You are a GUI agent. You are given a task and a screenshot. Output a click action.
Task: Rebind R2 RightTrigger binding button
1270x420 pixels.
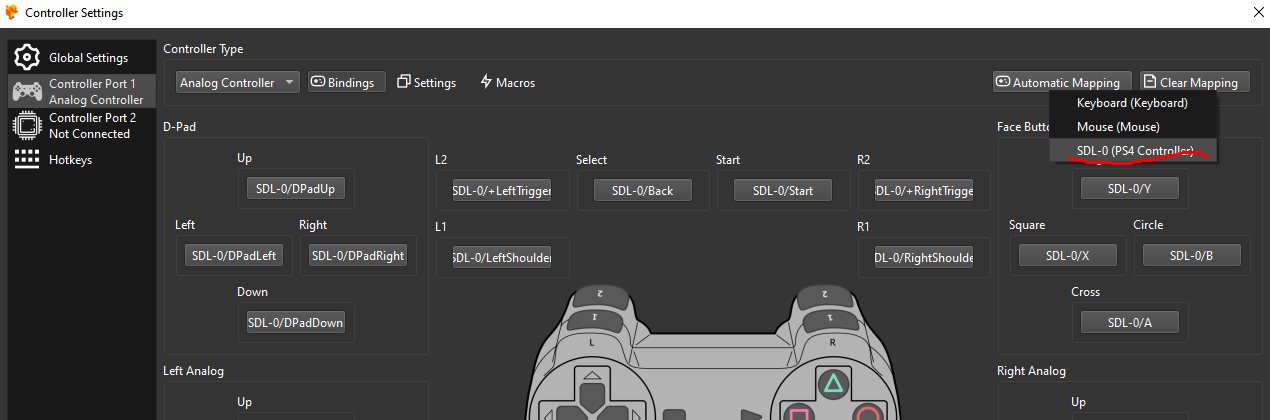924,190
